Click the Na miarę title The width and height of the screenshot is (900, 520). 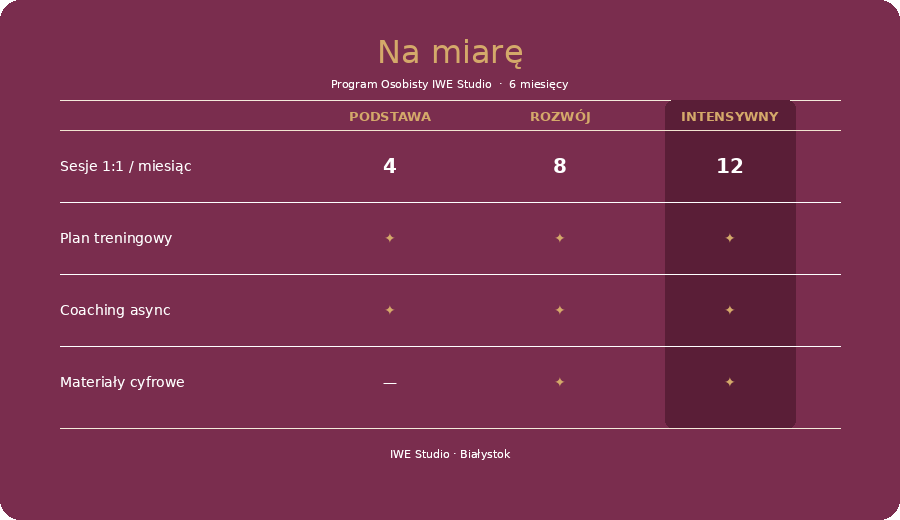[x=450, y=53]
